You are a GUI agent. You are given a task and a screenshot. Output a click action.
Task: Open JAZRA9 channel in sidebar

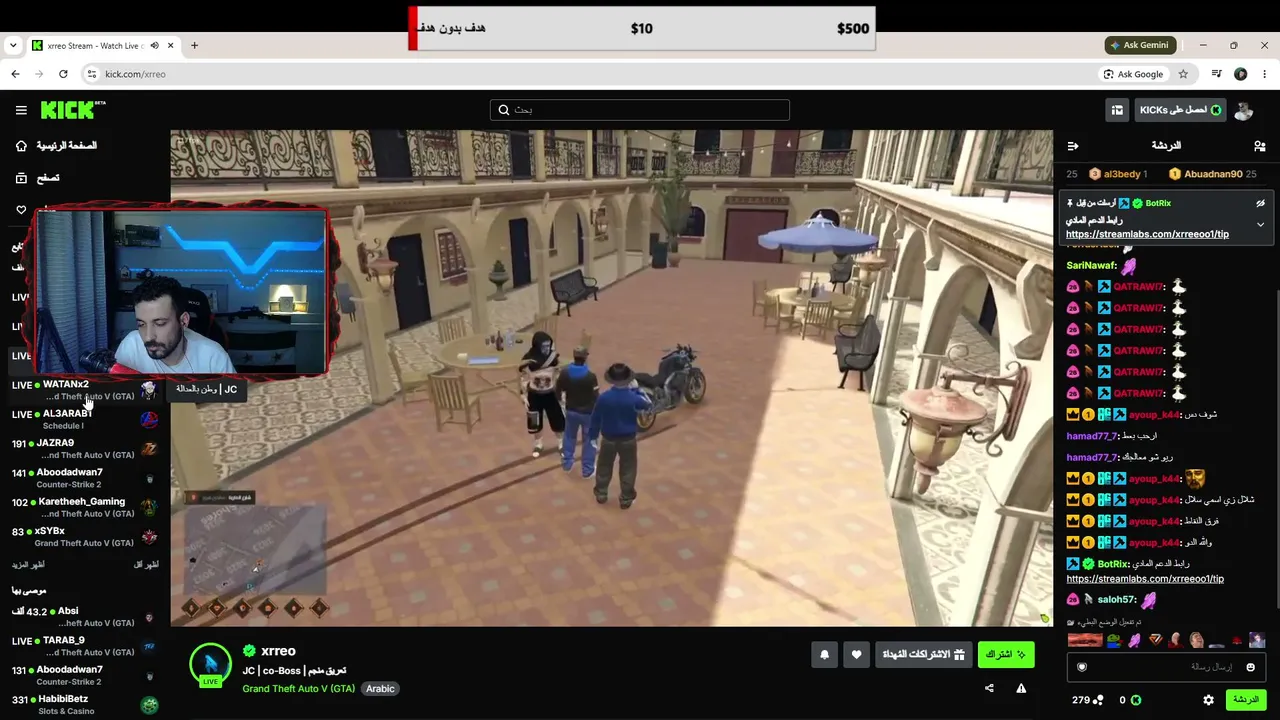tap(85, 449)
